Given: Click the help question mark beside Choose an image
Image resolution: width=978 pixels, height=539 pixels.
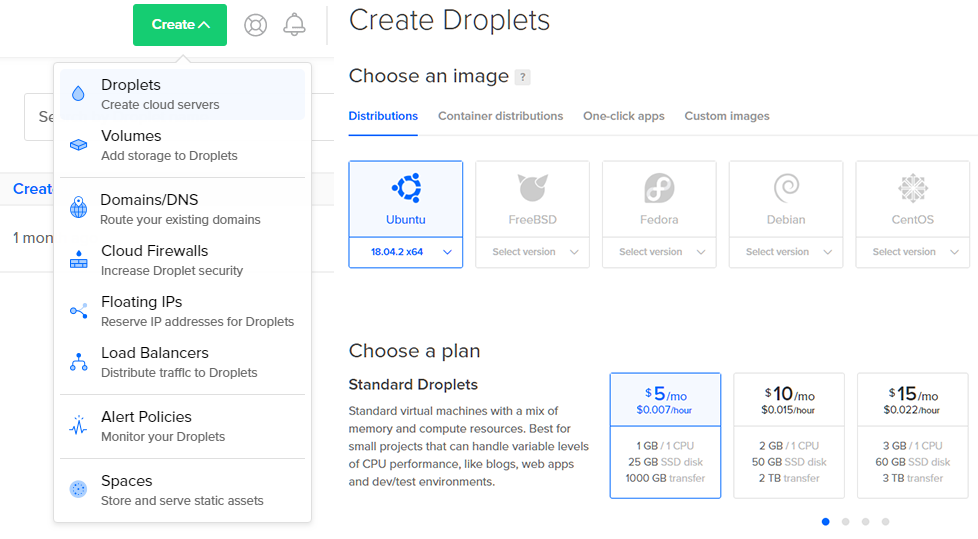Looking at the screenshot, I should [x=523, y=77].
